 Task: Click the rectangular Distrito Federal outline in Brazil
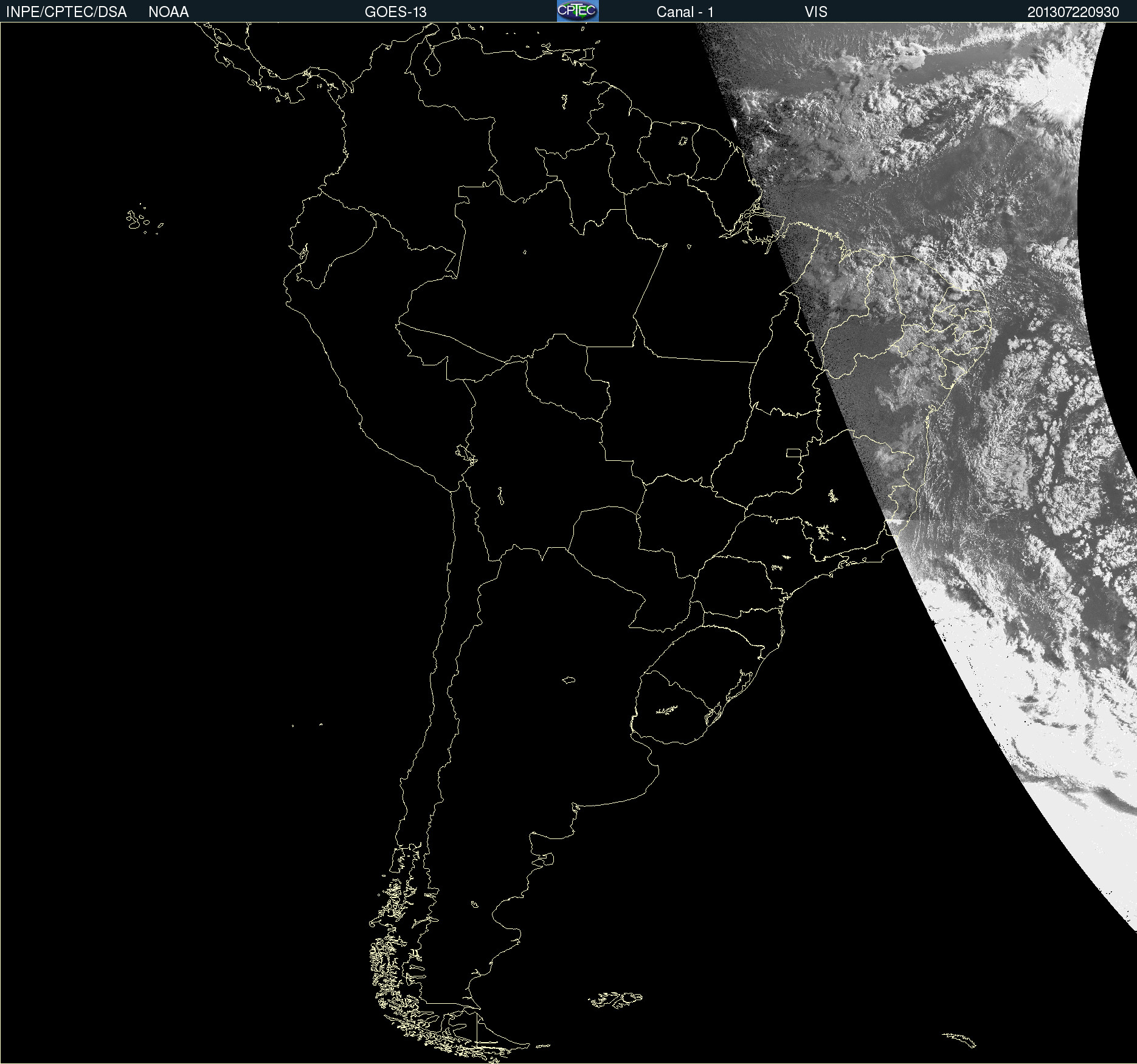click(793, 452)
